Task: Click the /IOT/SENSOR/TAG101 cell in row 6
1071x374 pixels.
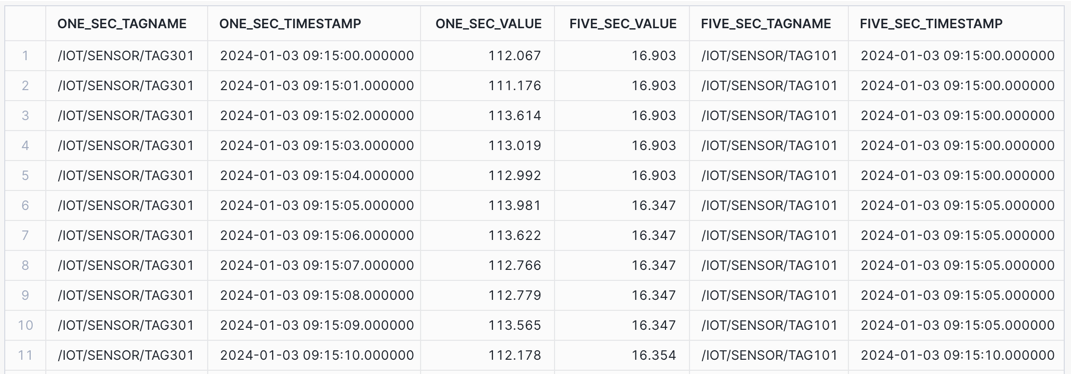Action: pos(768,205)
